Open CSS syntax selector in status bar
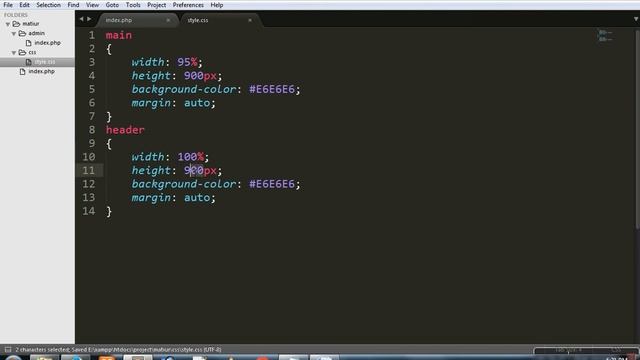This screenshot has width=640, height=360. [616, 350]
